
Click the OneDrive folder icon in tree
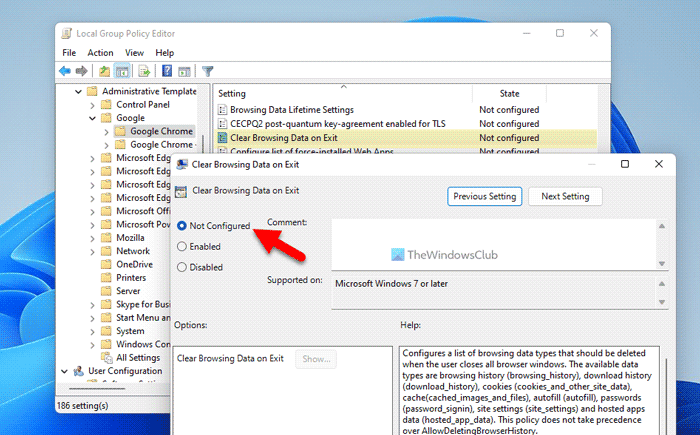point(106,264)
